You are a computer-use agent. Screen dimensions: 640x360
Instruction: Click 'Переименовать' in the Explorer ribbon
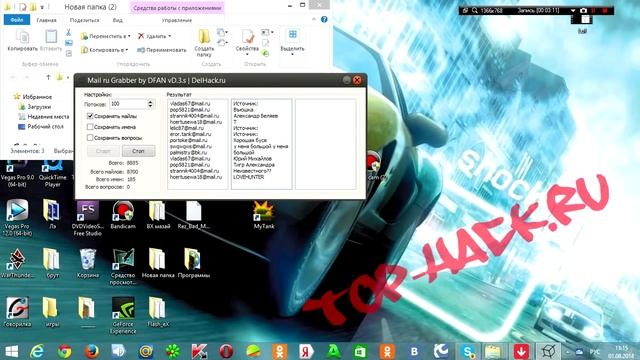coord(162,50)
